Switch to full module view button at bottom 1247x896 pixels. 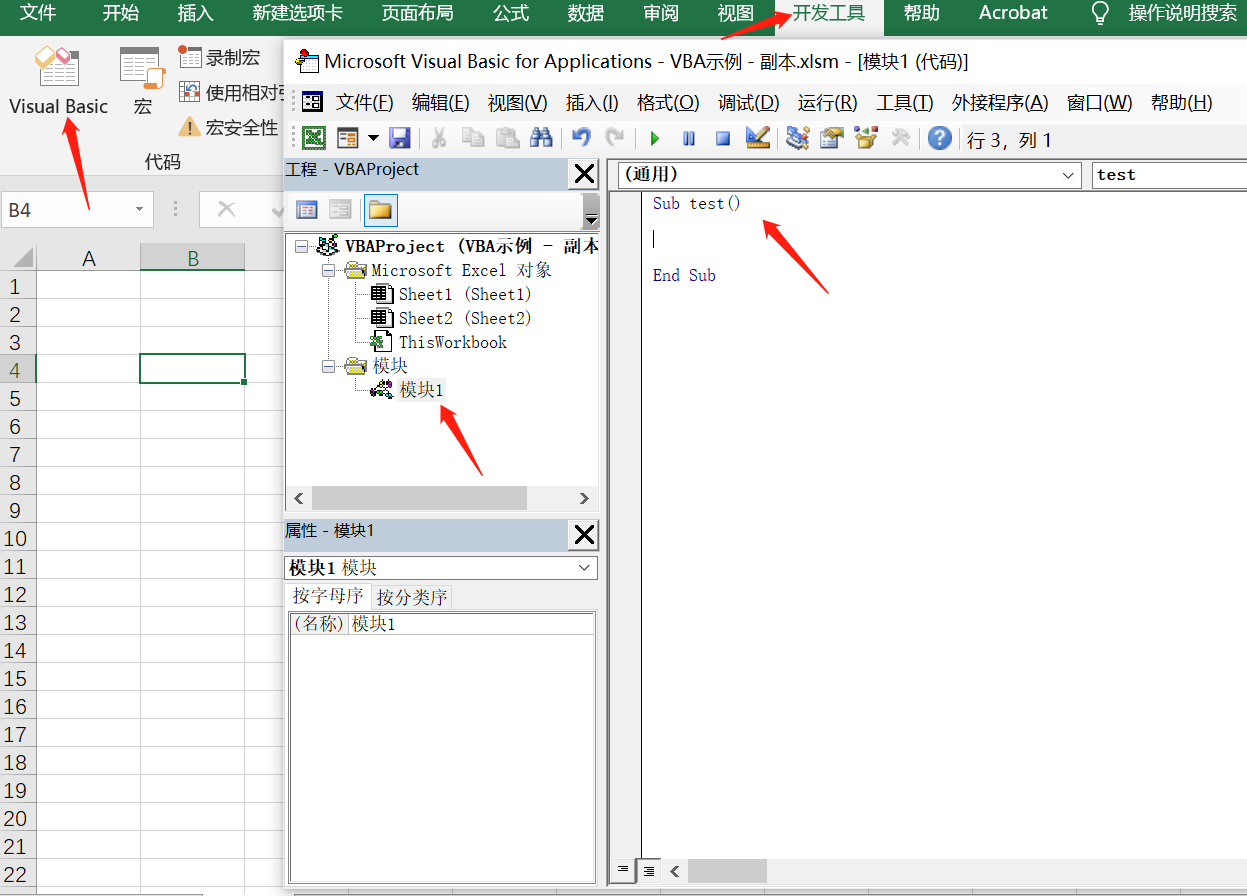point(649,870)
